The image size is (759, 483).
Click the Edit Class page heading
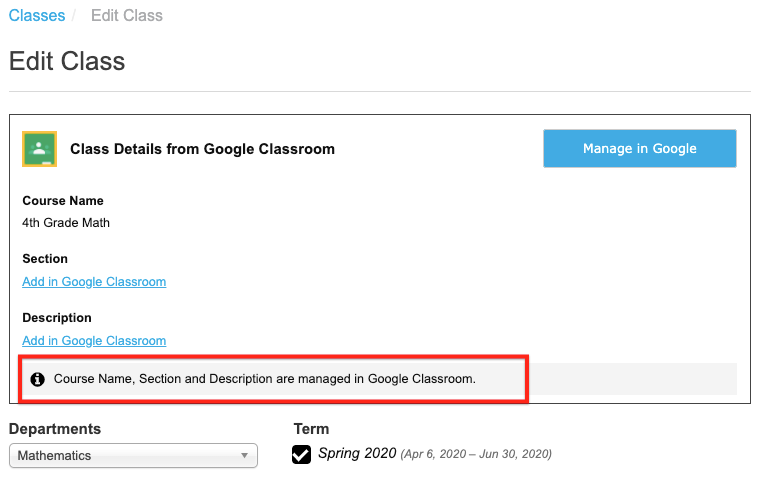67,61
